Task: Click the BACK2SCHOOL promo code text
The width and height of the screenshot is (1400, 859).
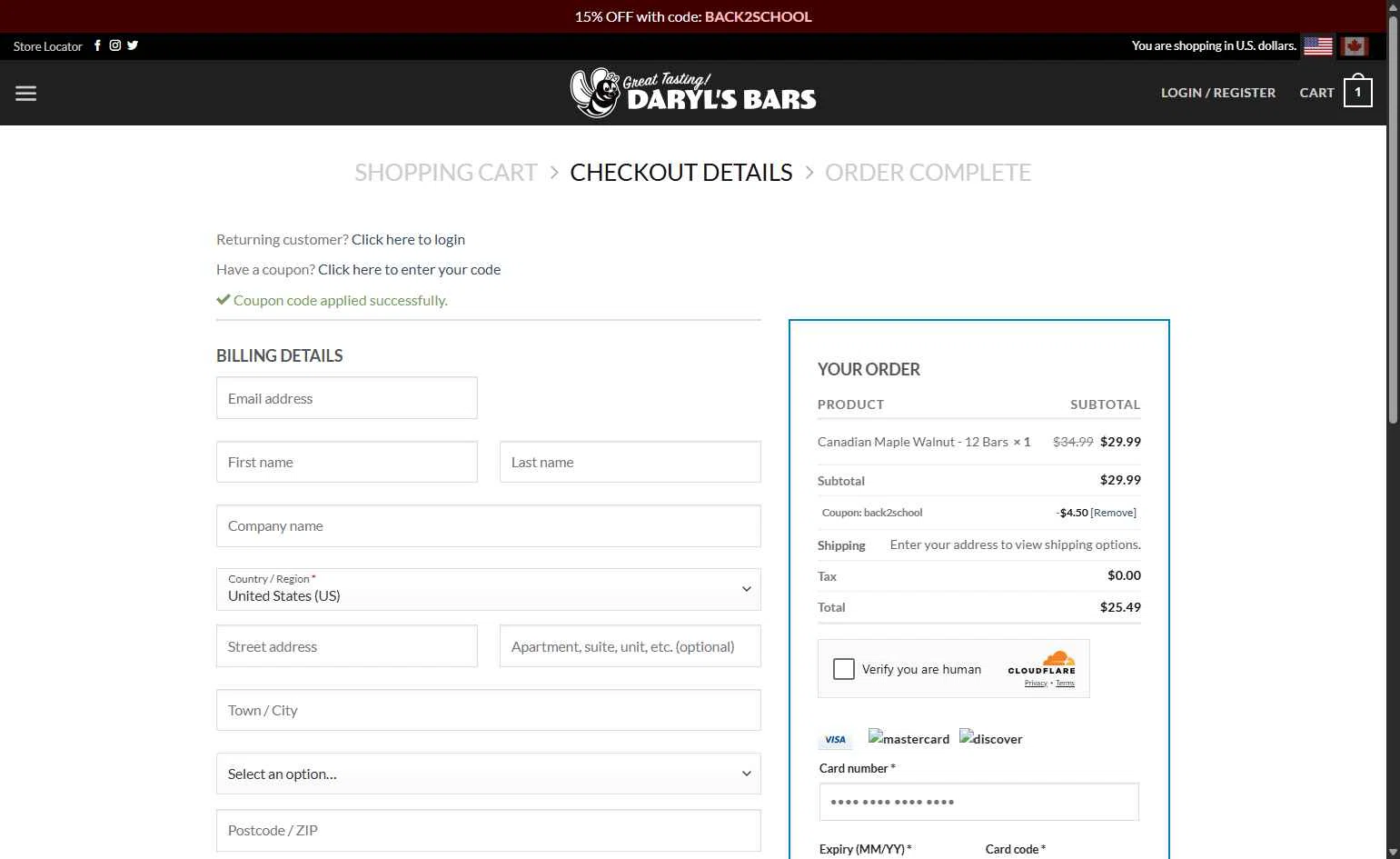Action: point(758,16)
